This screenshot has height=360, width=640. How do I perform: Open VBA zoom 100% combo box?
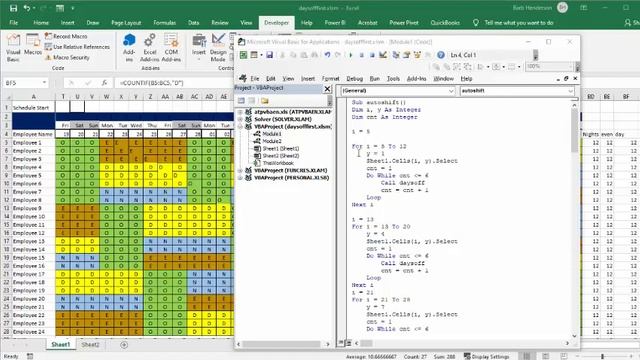(549, 66)
